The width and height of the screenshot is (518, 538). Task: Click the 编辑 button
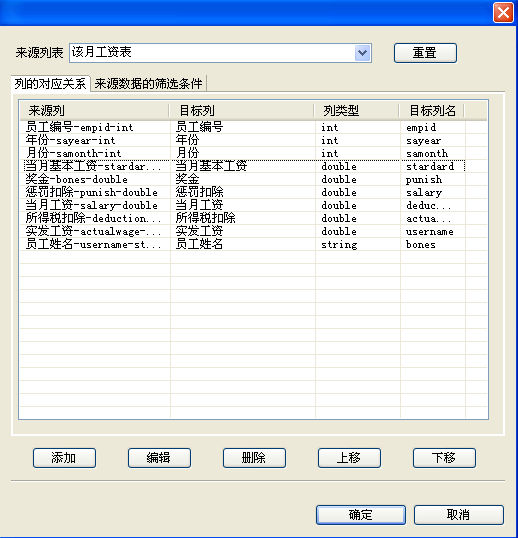[x=159, y=458]
